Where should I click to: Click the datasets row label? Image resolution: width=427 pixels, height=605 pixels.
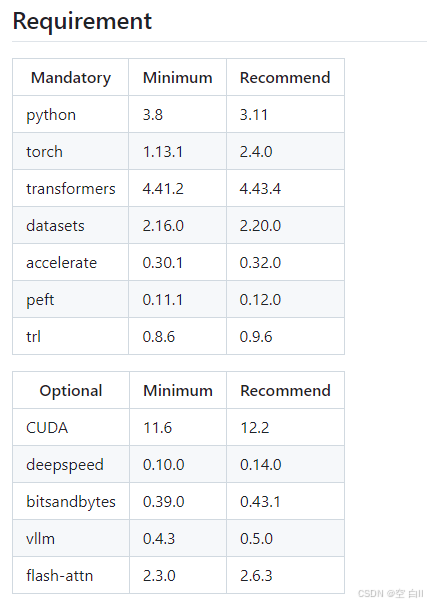click(x=55, y=226)
